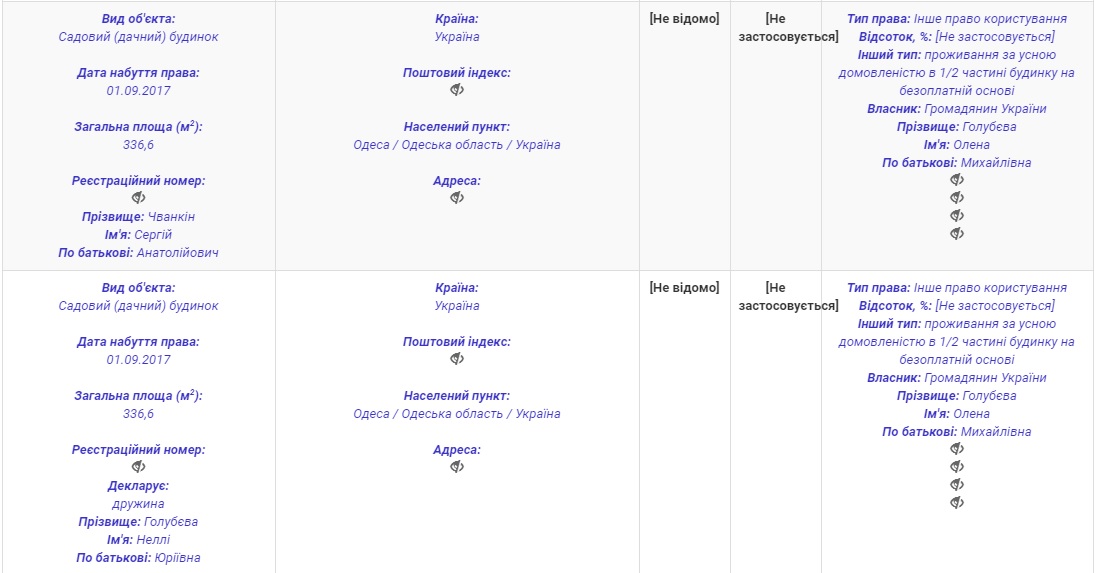The height and width of the screenshot is (573, 1095).
Task: Select the surname Чванкін
Action: coord(171,217)
